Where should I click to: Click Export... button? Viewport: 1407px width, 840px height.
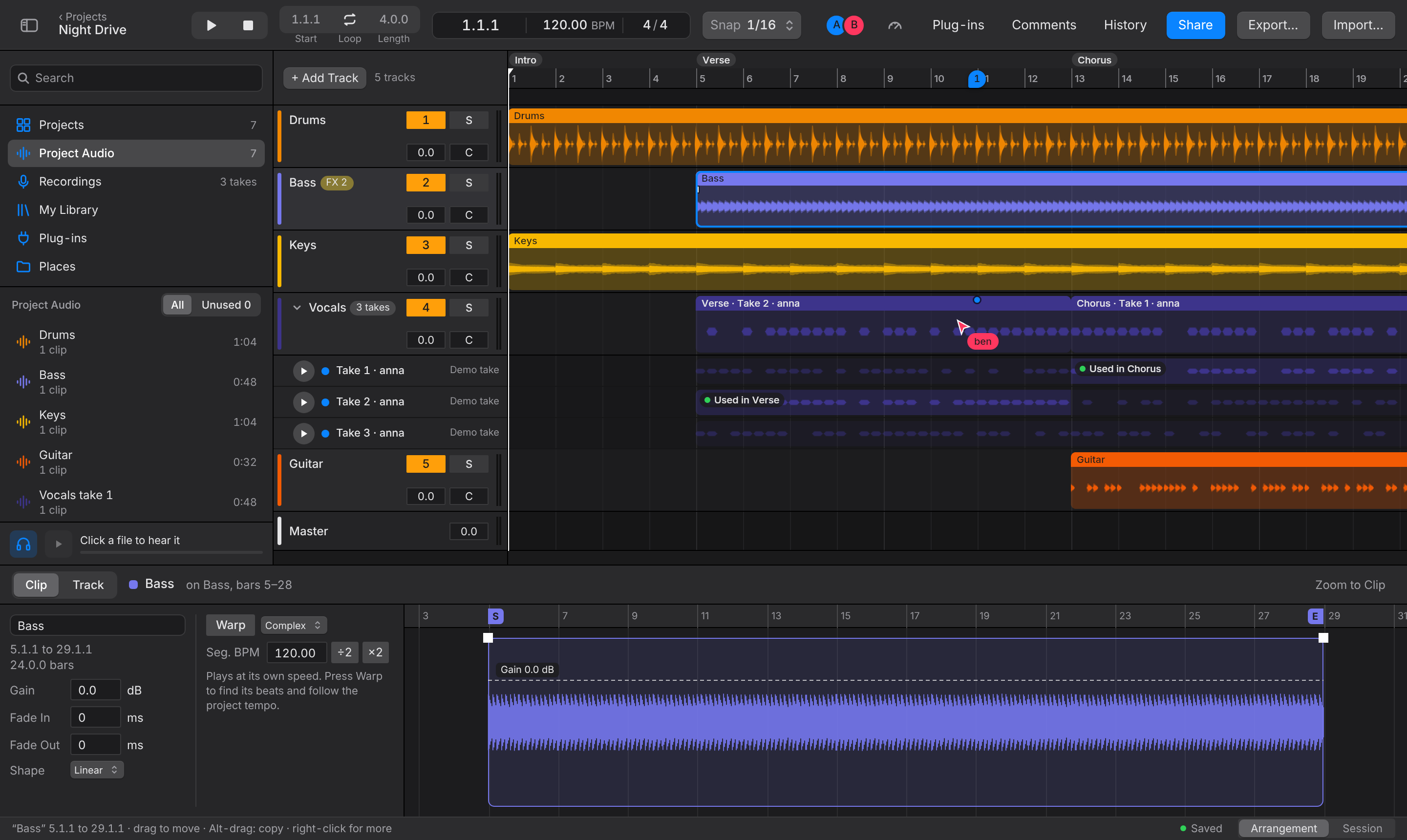1273,25
